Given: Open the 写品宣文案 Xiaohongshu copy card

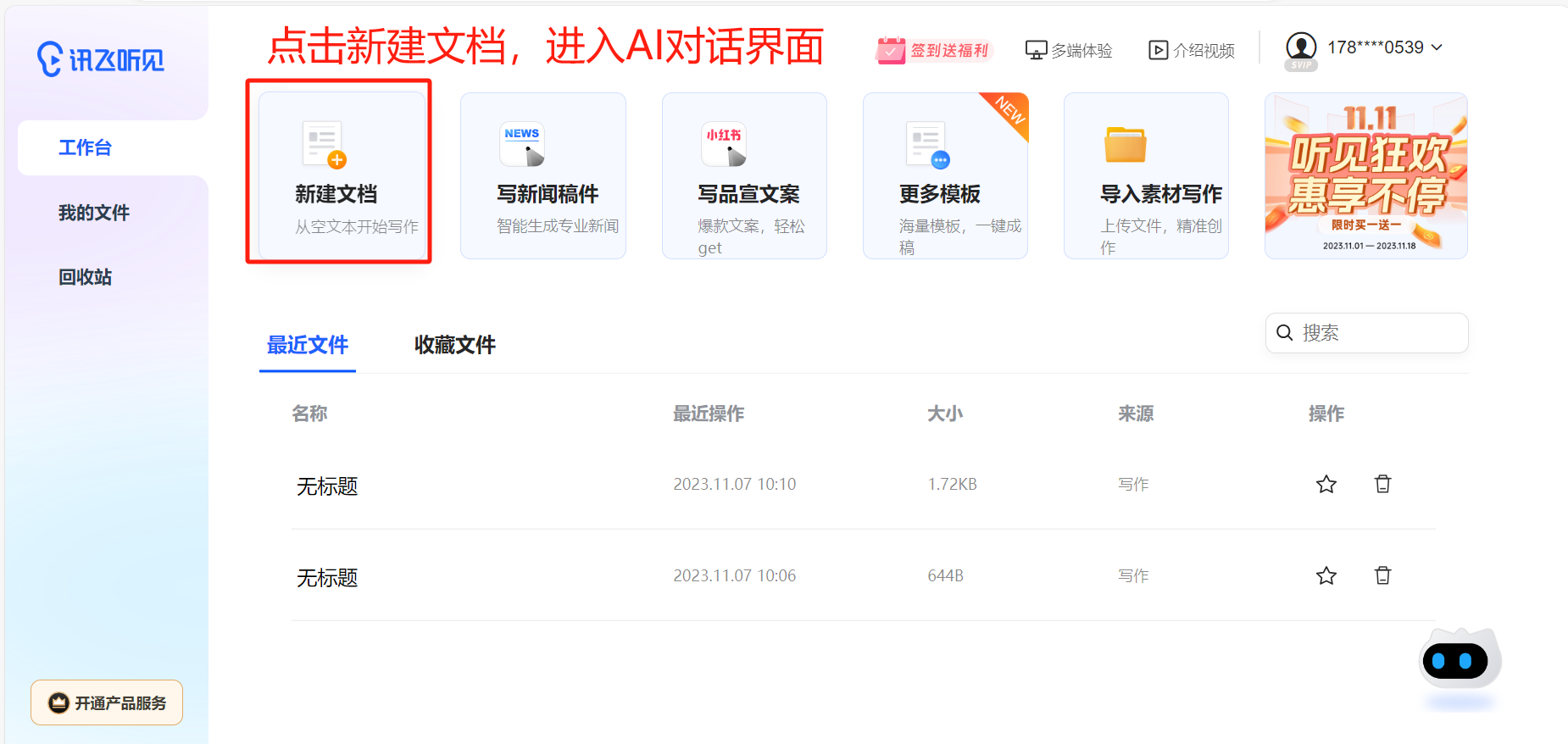Looking at the screenshot, I should click(743, 175).
